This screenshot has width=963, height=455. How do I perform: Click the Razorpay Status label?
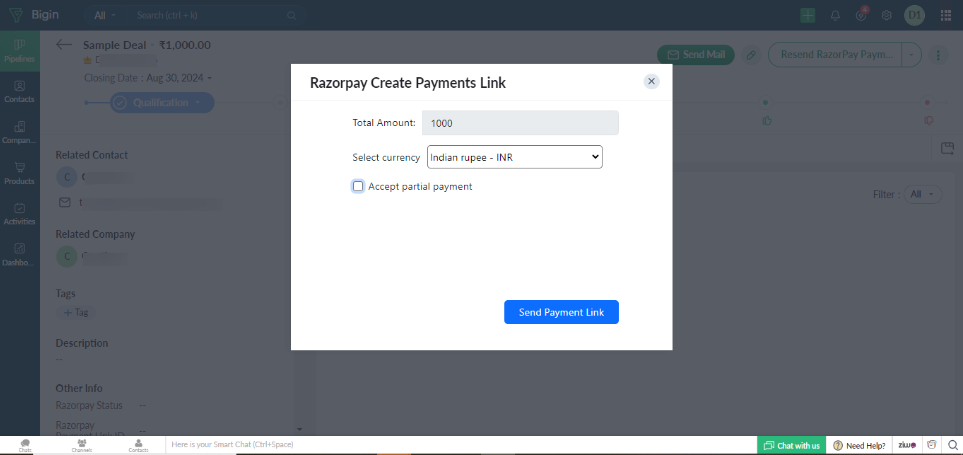89,405
